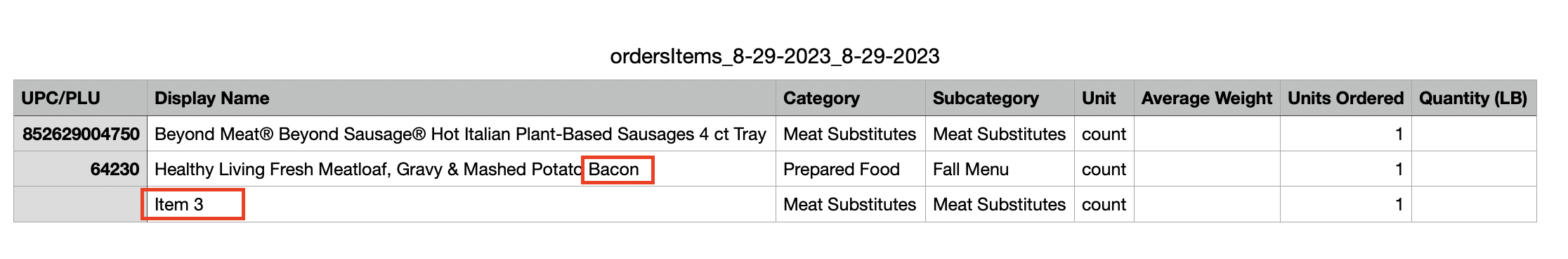Click the Category column header
Screen dimensions: 1568x259
(x=850, y=98)
